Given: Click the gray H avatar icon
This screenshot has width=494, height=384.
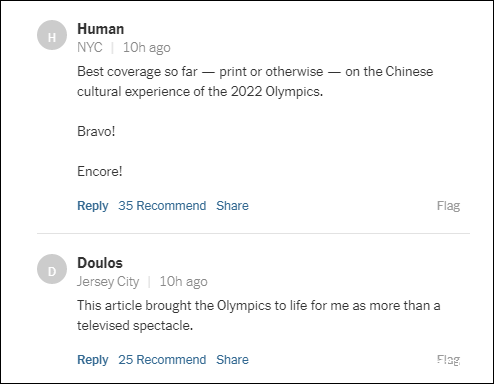Looking at the screenshot, I should (x=52, y=35).
